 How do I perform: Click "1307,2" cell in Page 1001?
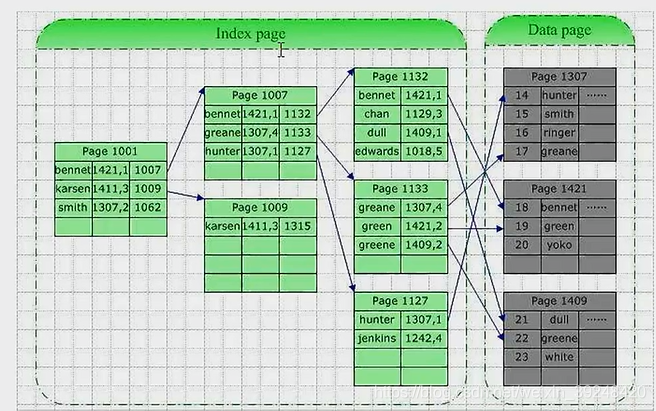(110, 208)
